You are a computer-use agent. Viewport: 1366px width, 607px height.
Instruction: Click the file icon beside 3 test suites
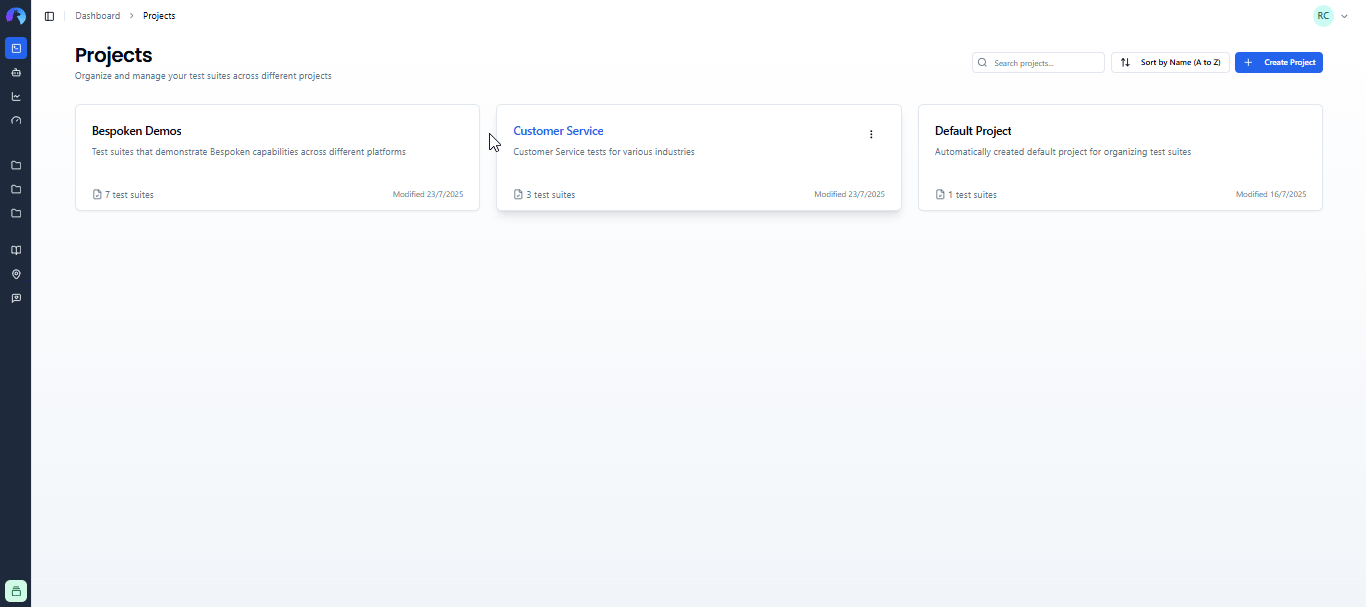click(518, 195)
